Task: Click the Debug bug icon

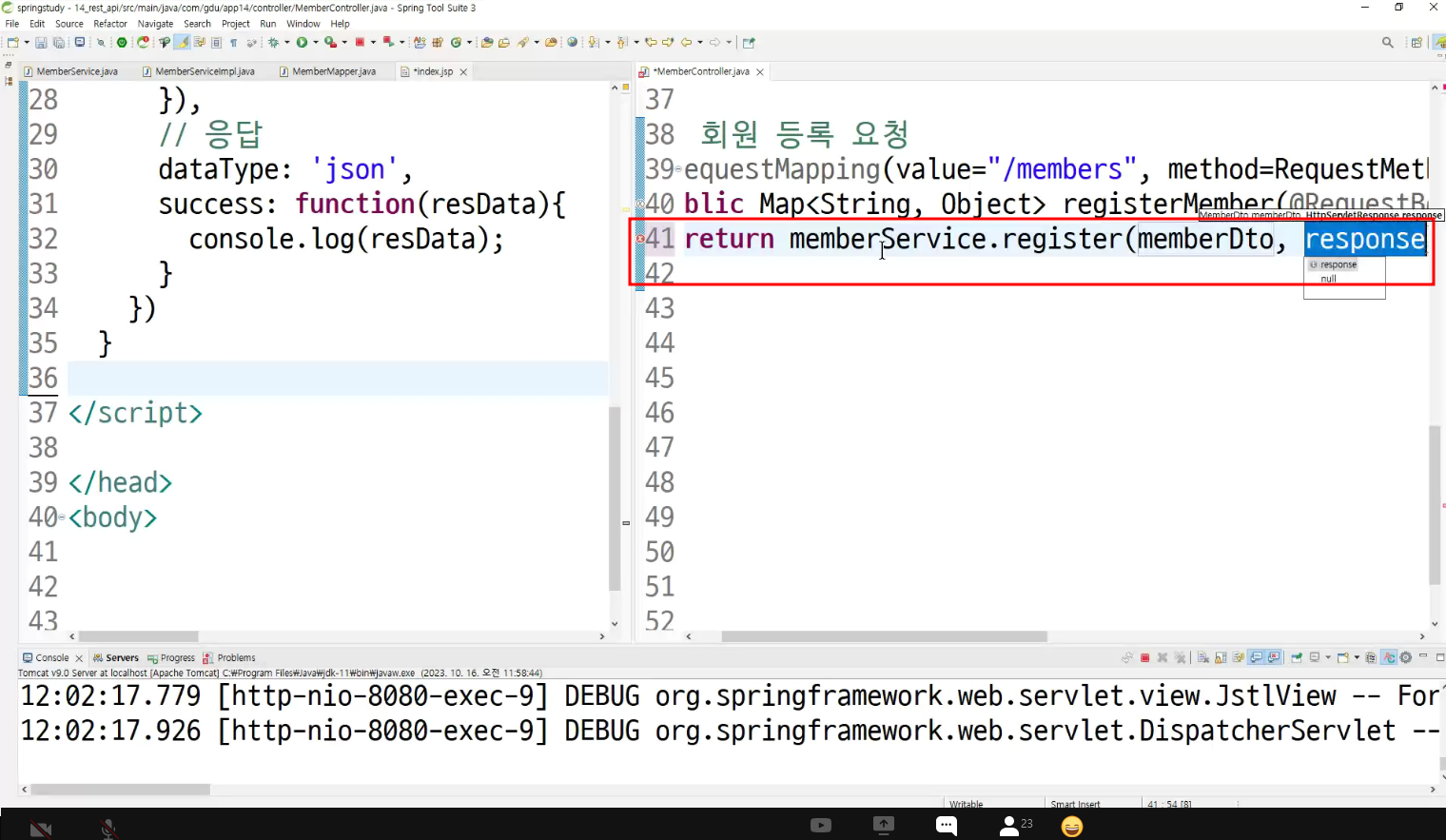Action: pyautogui.click(x=273, y=43)
